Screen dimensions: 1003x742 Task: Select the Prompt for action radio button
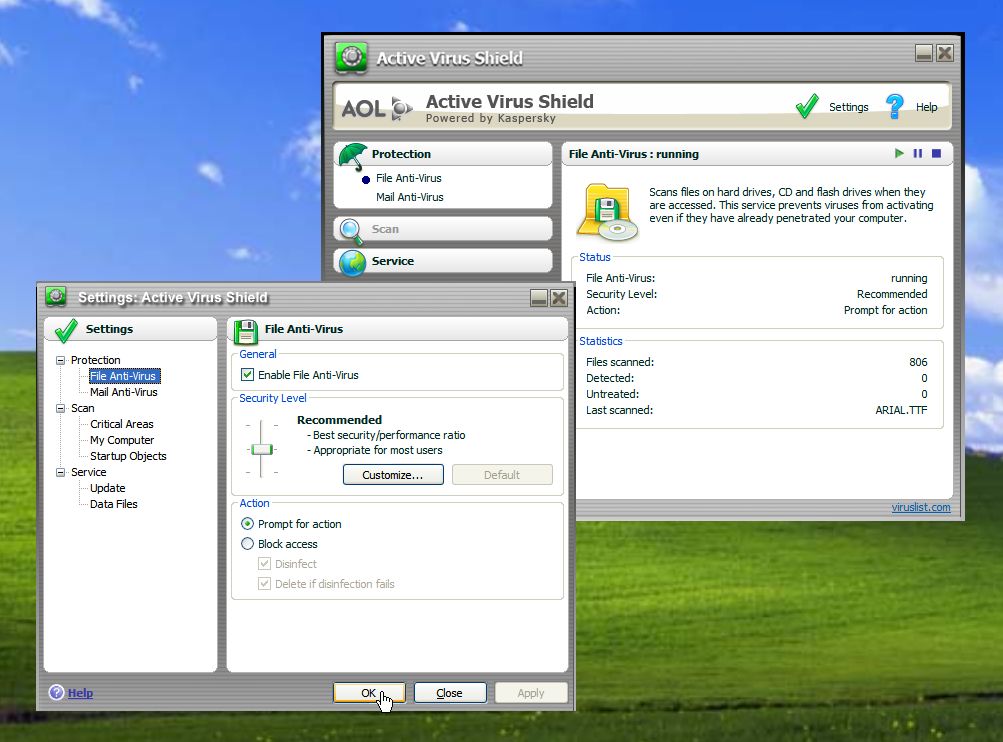pos(247,524)
